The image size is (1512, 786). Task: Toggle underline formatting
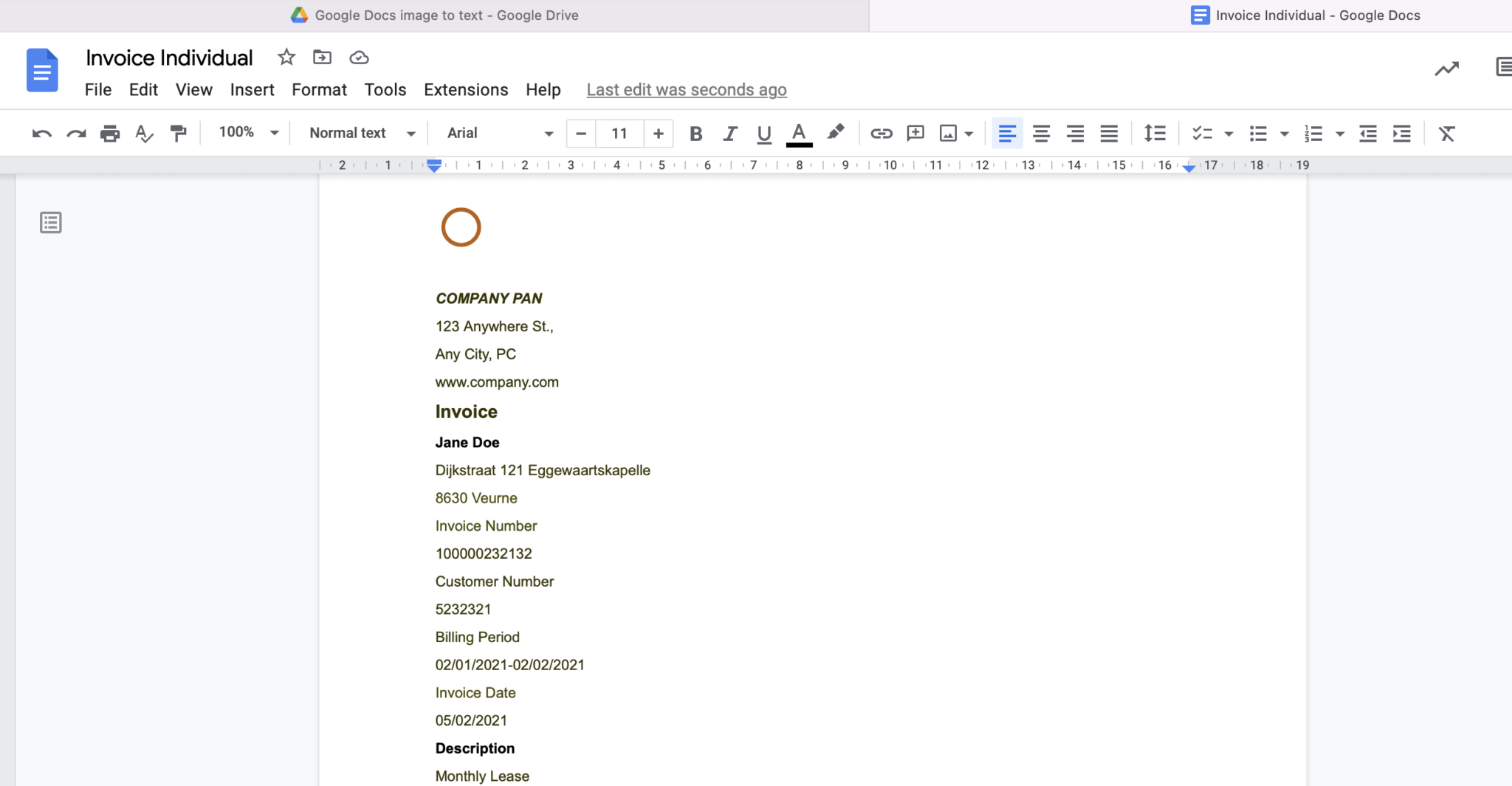(x=763, y=134)
